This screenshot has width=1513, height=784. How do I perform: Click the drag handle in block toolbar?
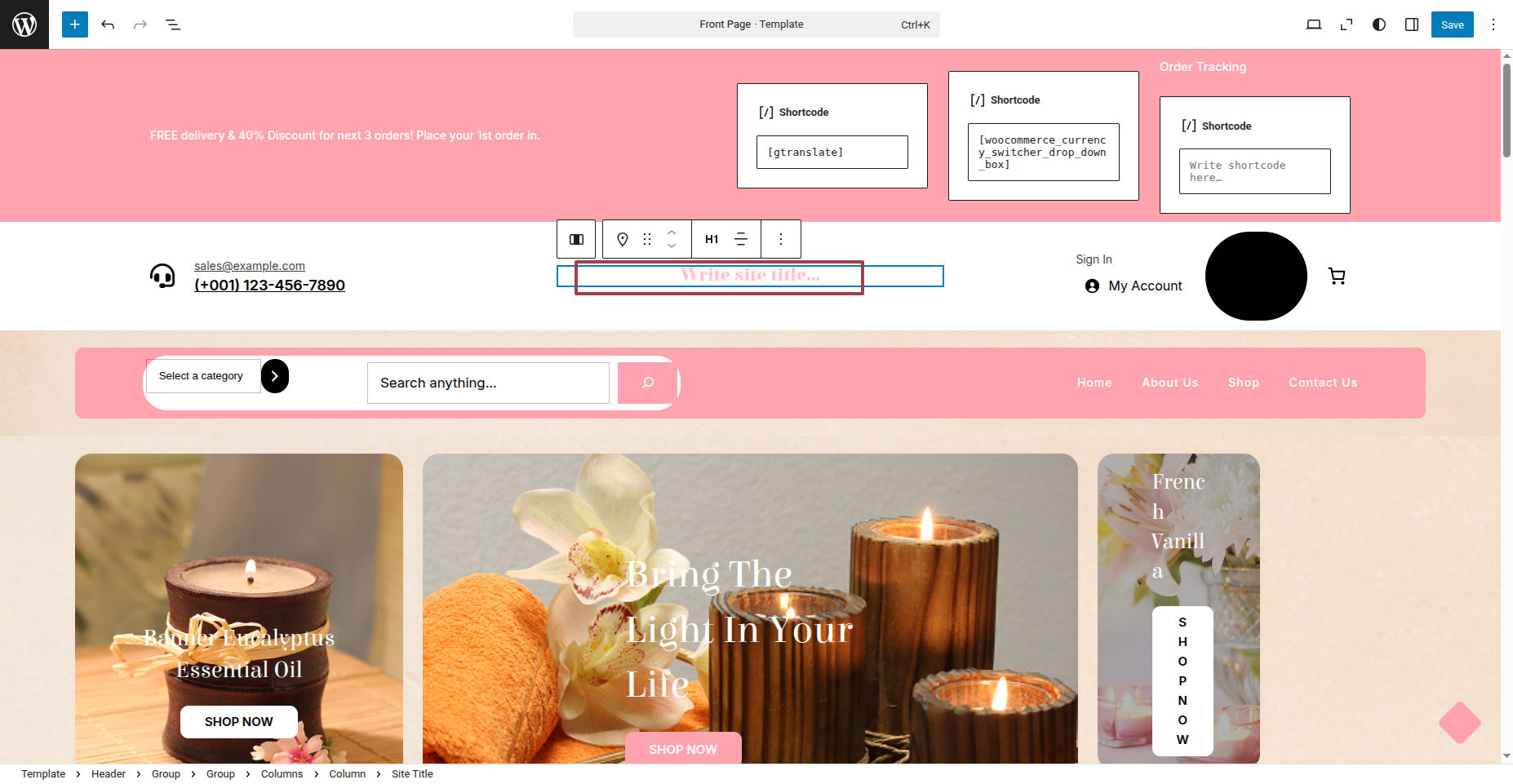647,239
